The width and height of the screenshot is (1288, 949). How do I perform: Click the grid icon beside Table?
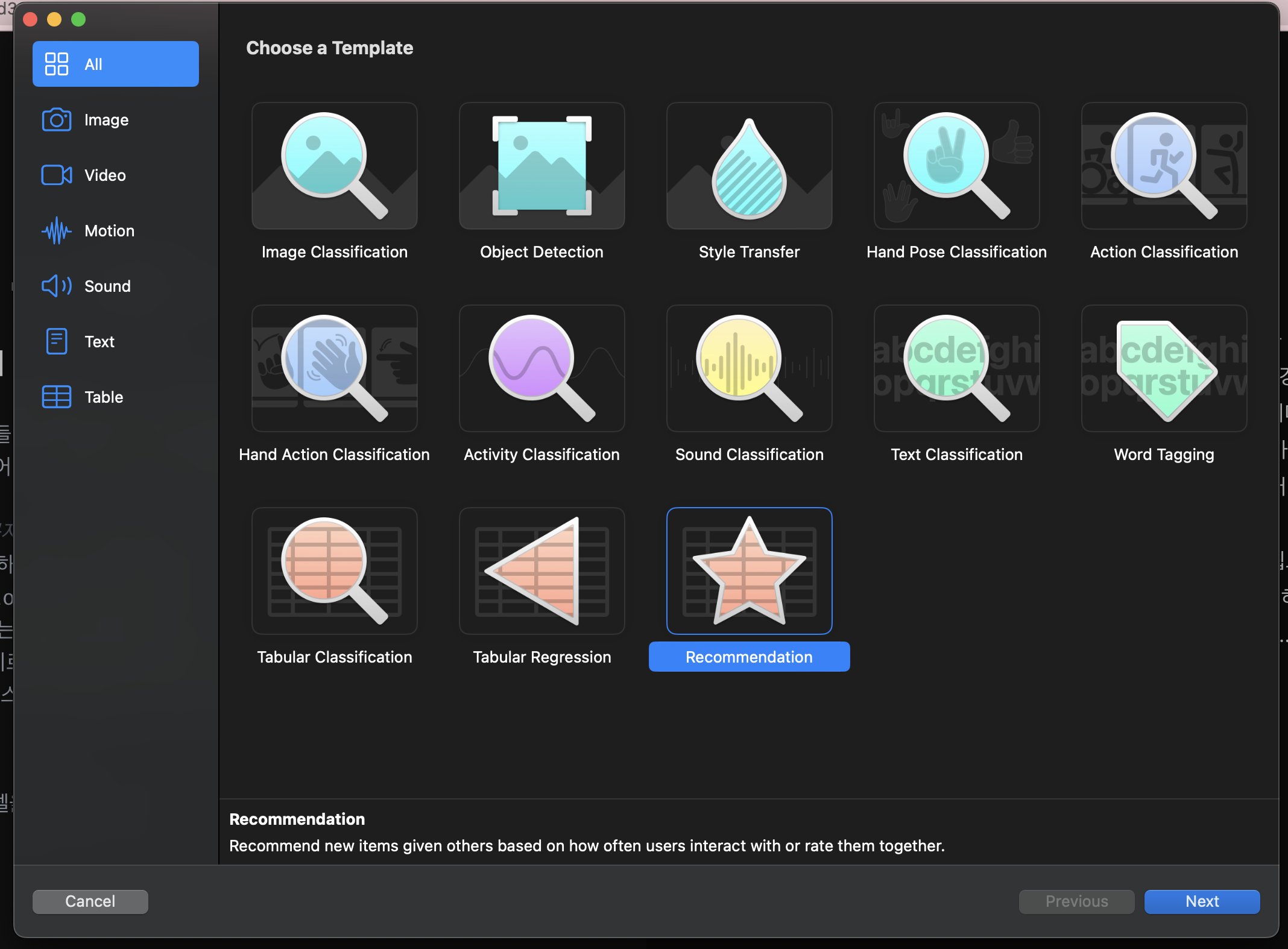(57, 397)
